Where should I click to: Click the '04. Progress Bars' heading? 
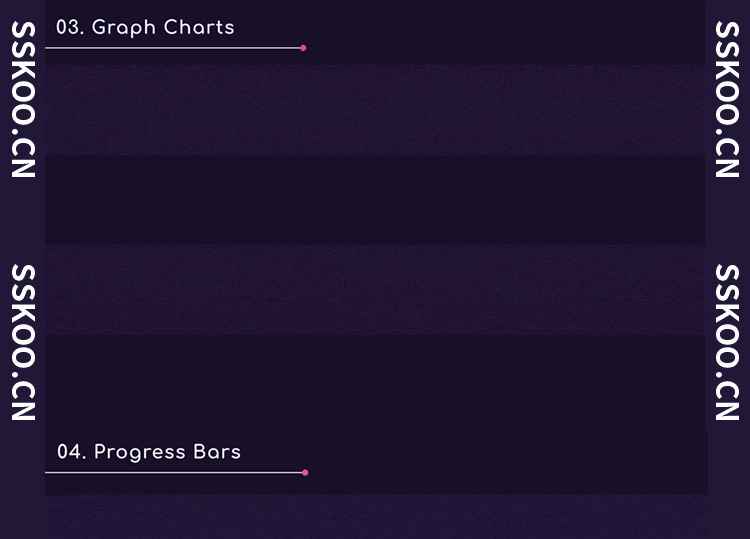148,452
